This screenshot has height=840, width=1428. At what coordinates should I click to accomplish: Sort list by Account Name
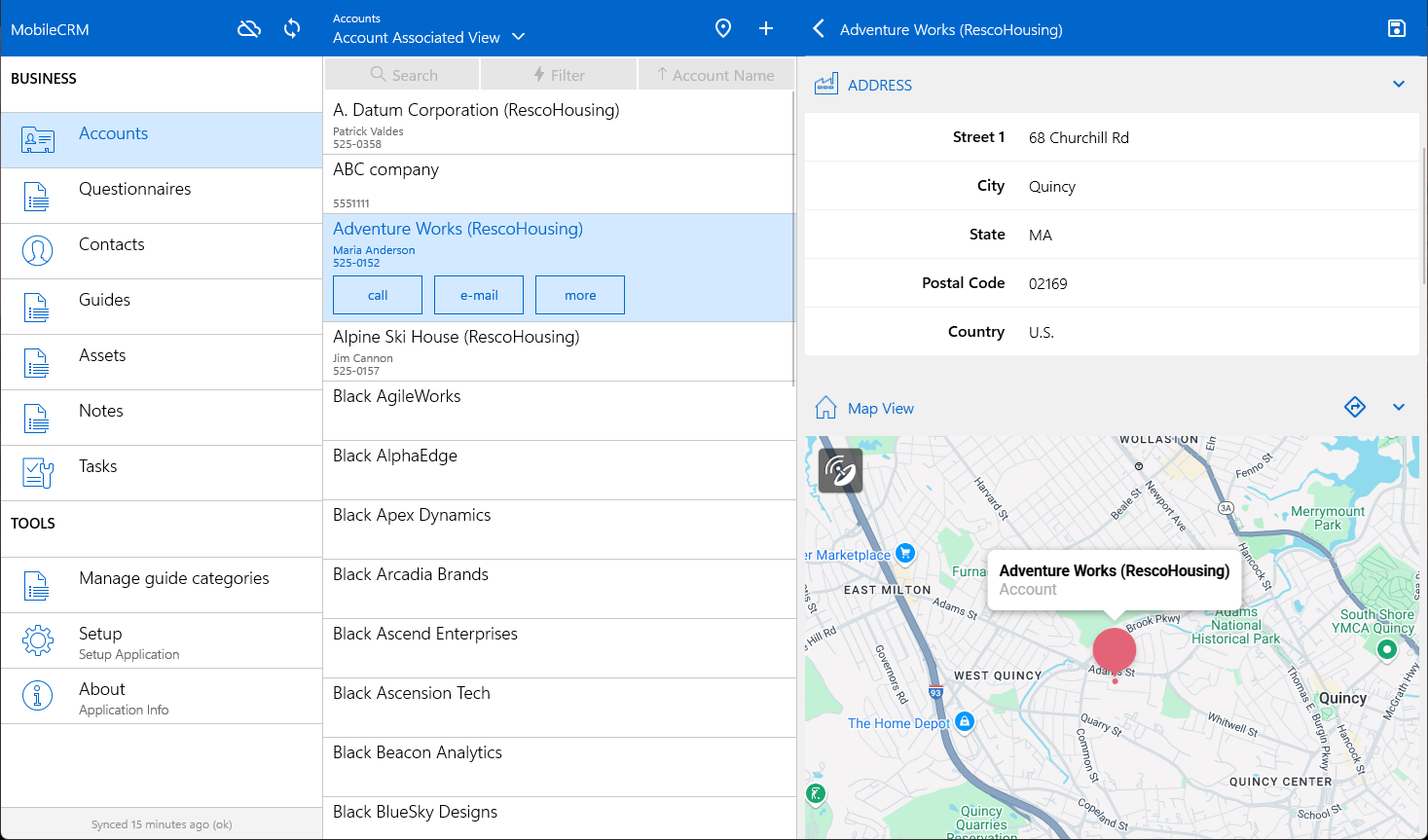click(x=715, y=75)
